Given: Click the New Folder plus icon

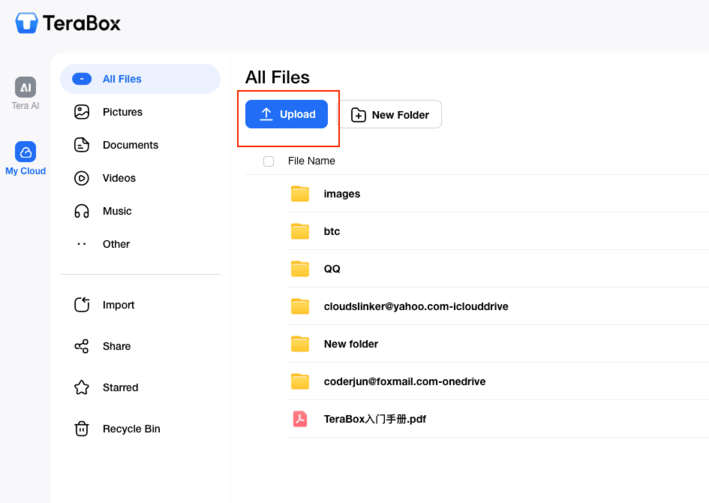Looking at the screenshot, I should [359, 115].
